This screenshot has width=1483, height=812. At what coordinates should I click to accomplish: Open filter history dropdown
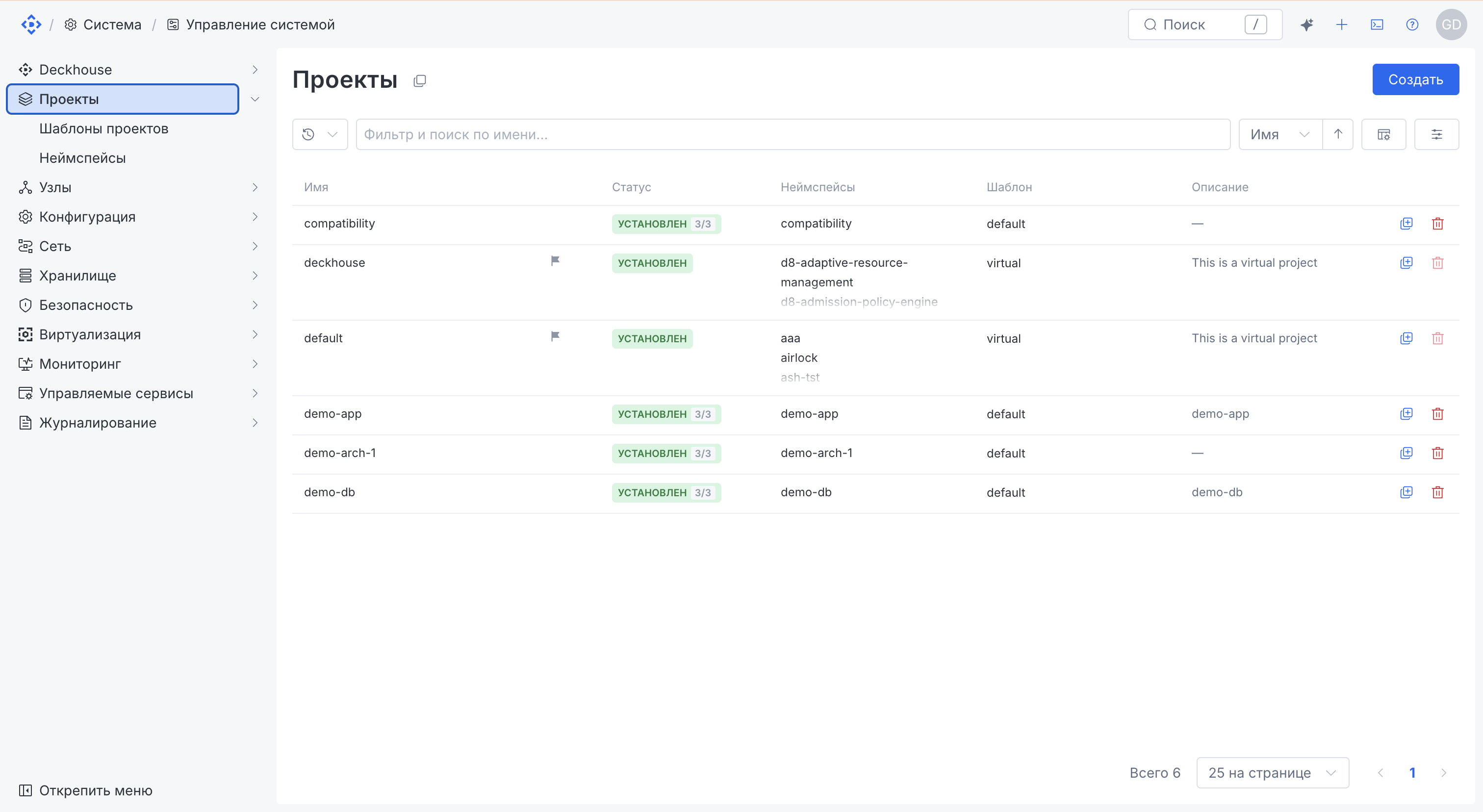pos(320,135)
